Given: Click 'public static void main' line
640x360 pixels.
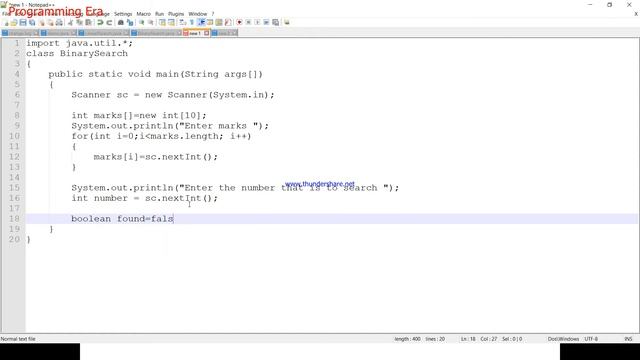Looking at the screenshot, I should [156, 74].
